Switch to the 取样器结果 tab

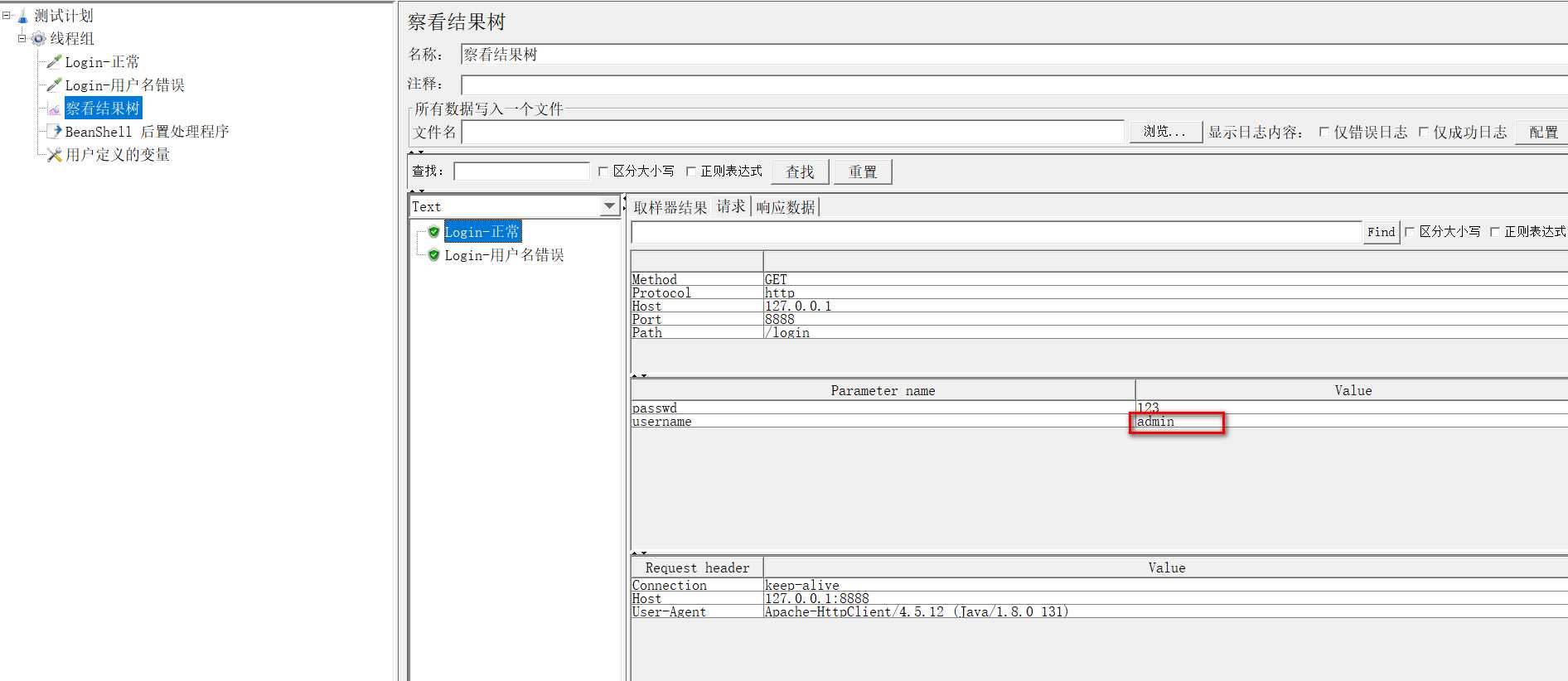[x=670, y=208]
